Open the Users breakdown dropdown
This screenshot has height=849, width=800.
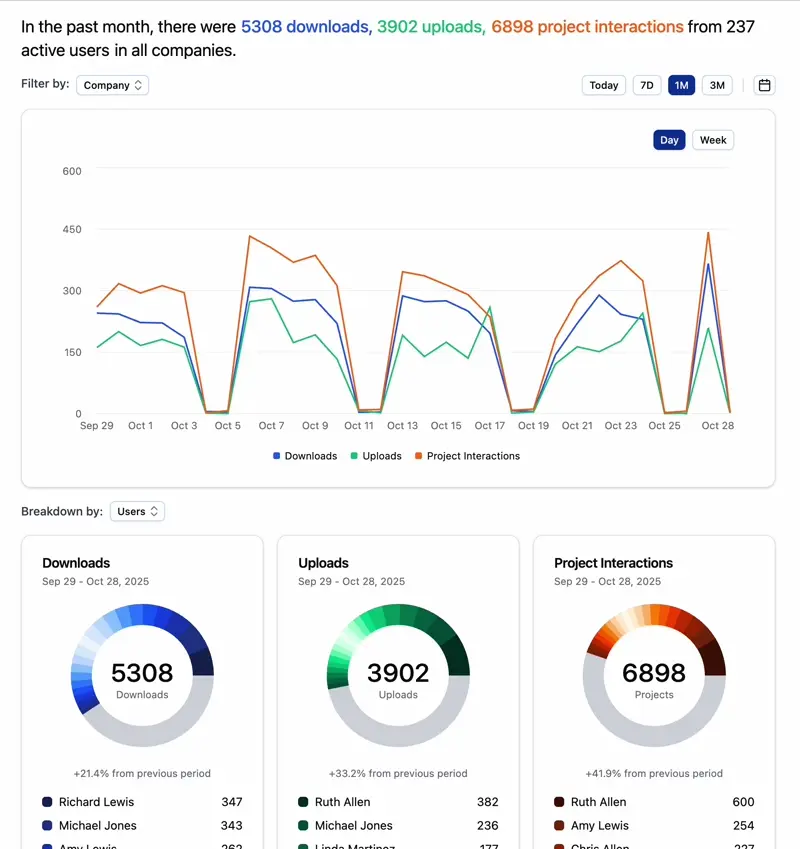137,511
